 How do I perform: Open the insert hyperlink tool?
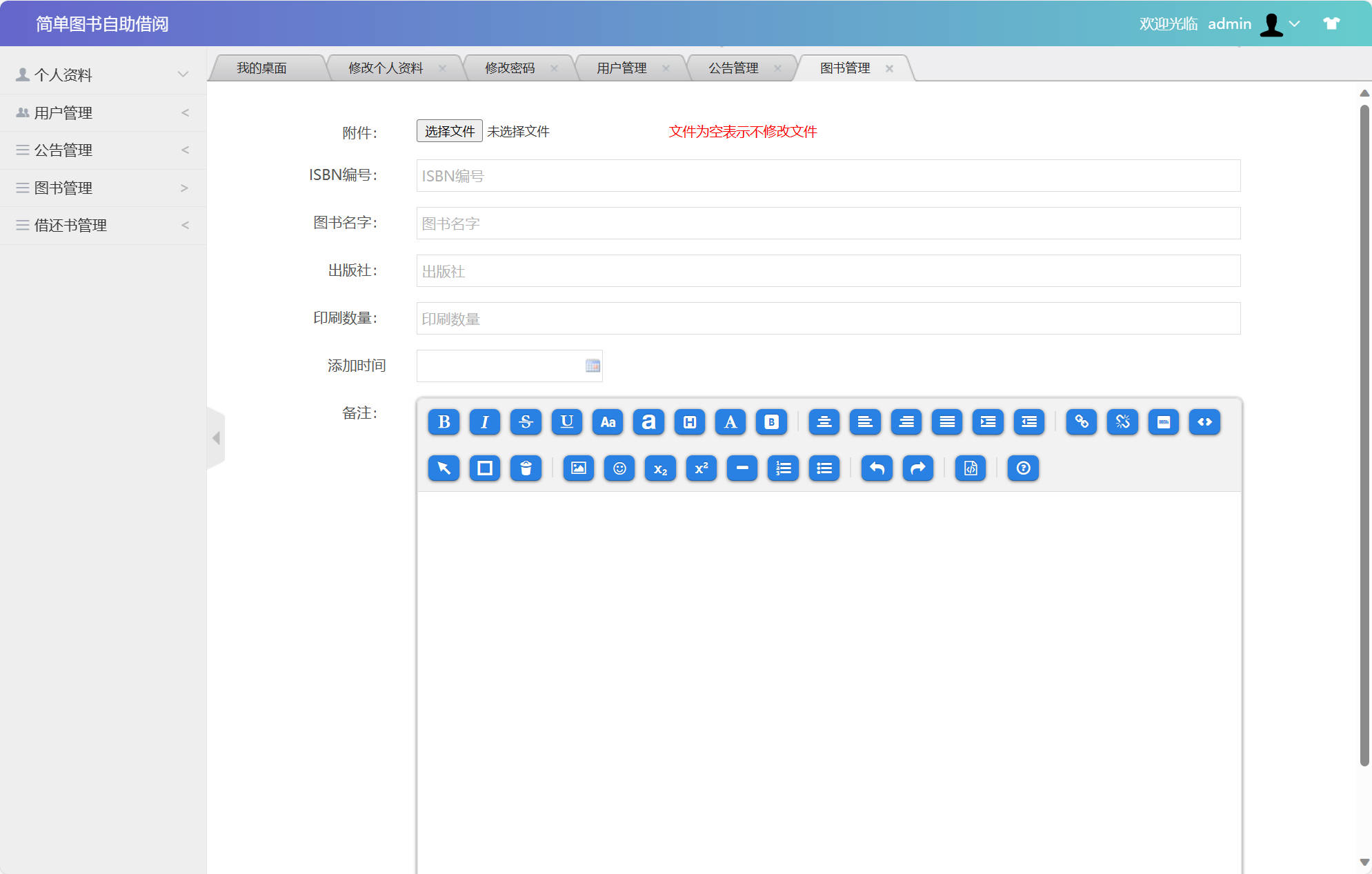pyautogui.click(x=1081, y=422)
